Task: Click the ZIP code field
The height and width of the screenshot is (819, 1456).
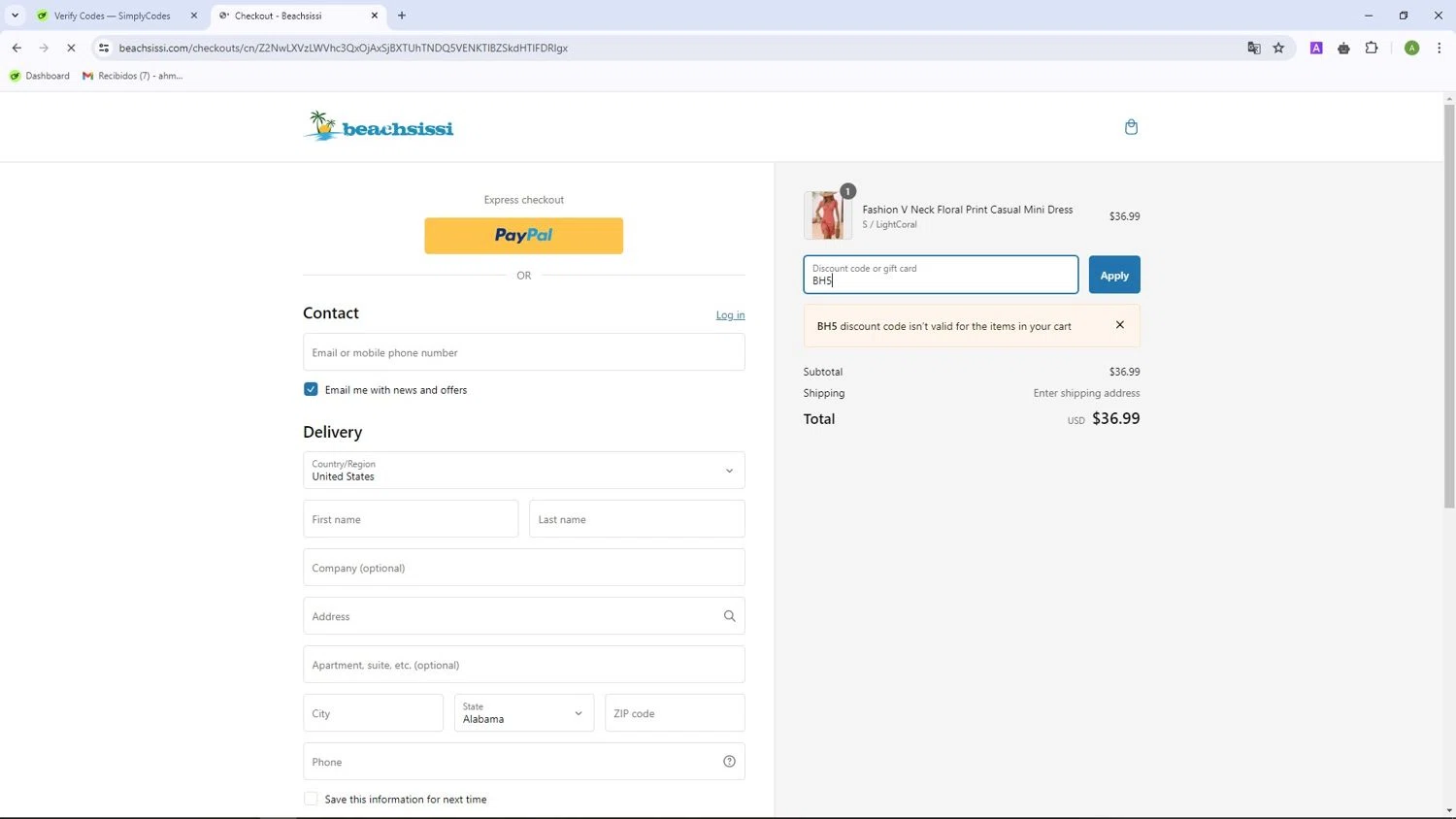Action: [x=675, y=713]
